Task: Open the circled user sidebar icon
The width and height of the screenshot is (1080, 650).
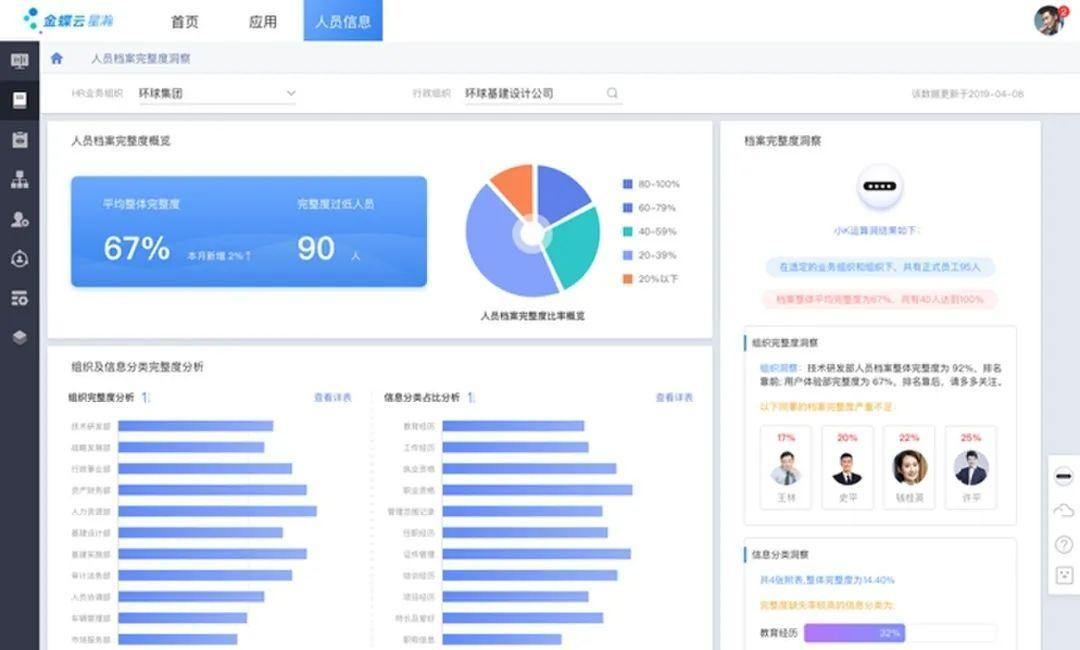Action: point(19,259)
